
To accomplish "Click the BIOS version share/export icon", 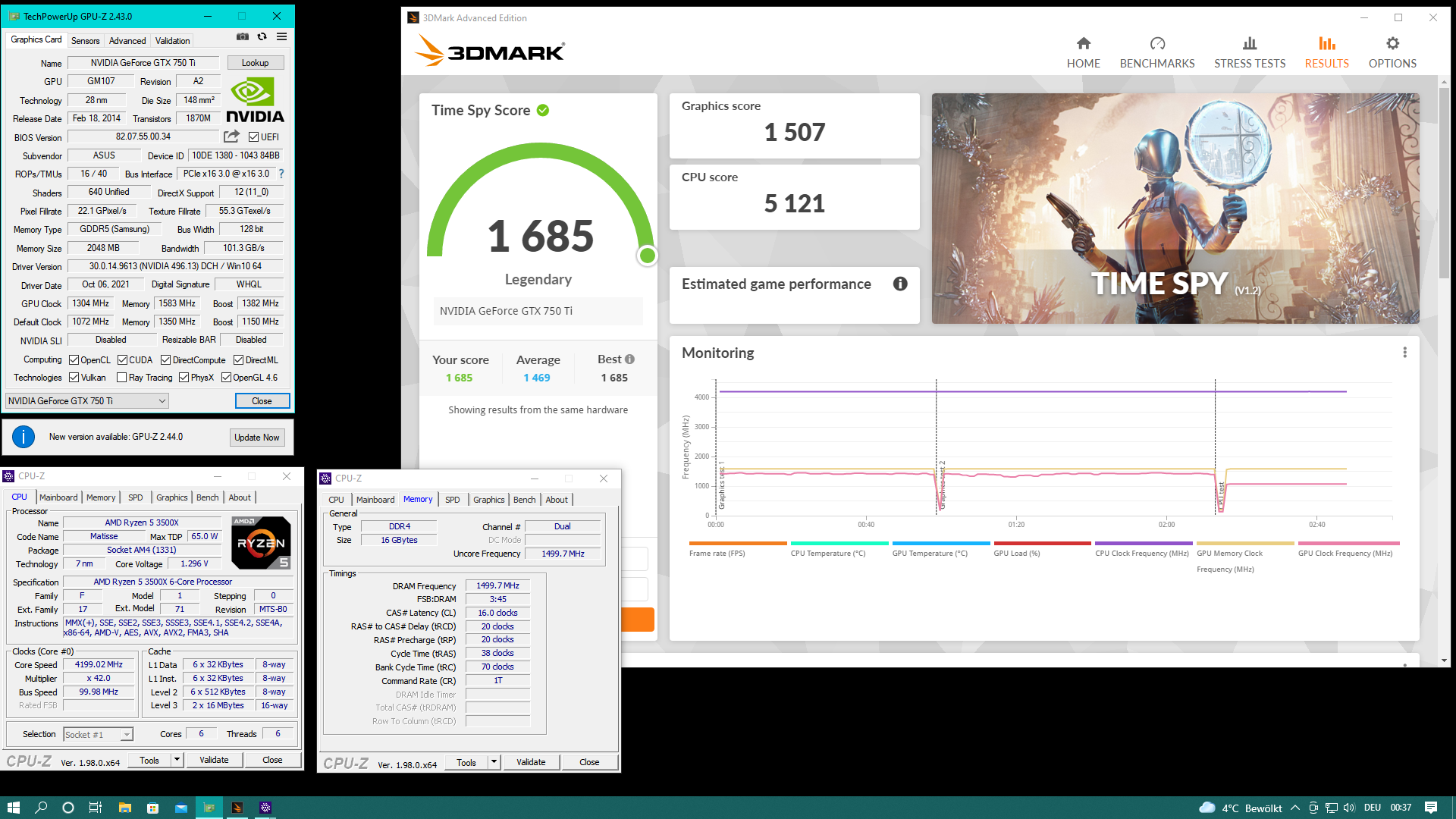I will click(232, 136).
